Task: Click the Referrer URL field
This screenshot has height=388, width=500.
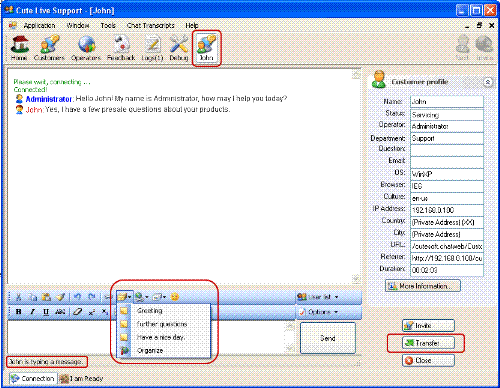Action: tap(447, 258)
